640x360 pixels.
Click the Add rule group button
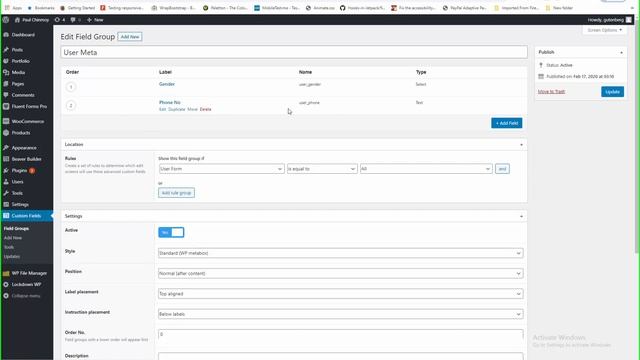(176, 193)
